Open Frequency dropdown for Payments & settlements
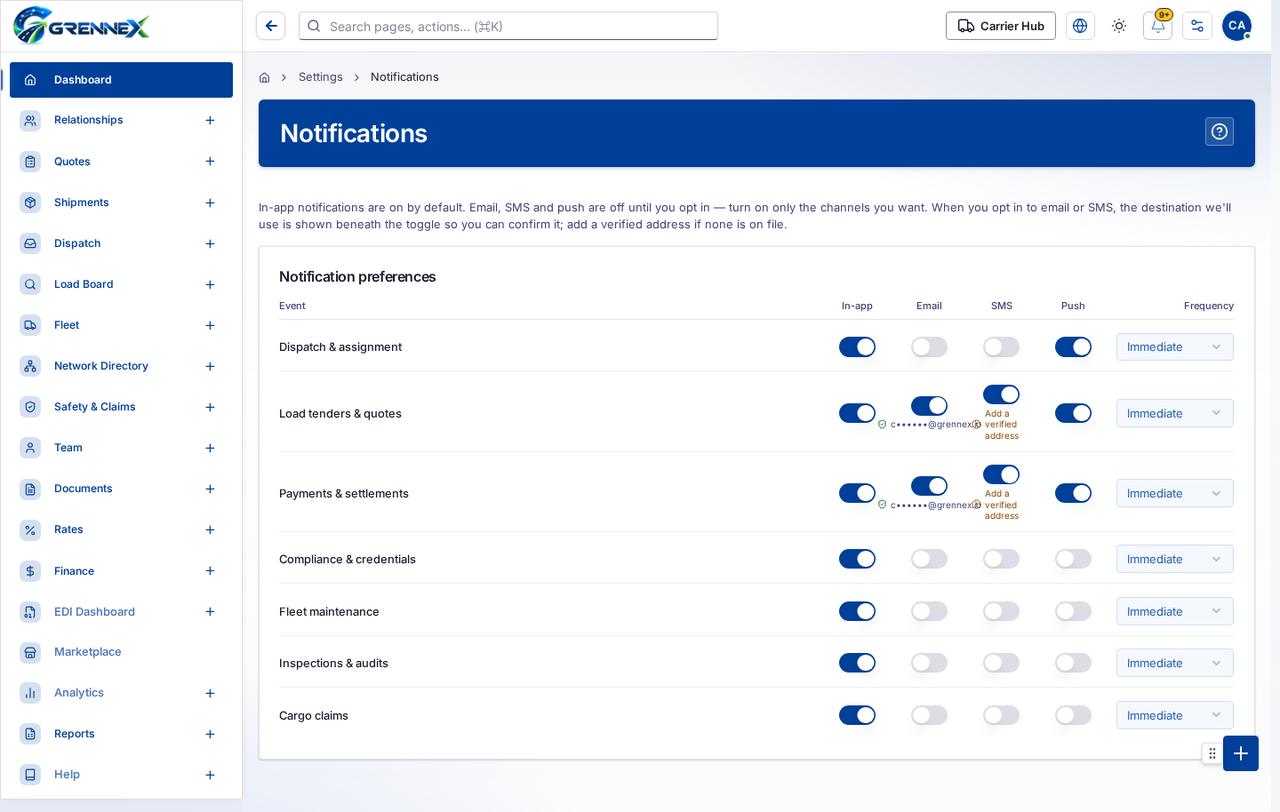The image size is (1280, 812). 1175,493
